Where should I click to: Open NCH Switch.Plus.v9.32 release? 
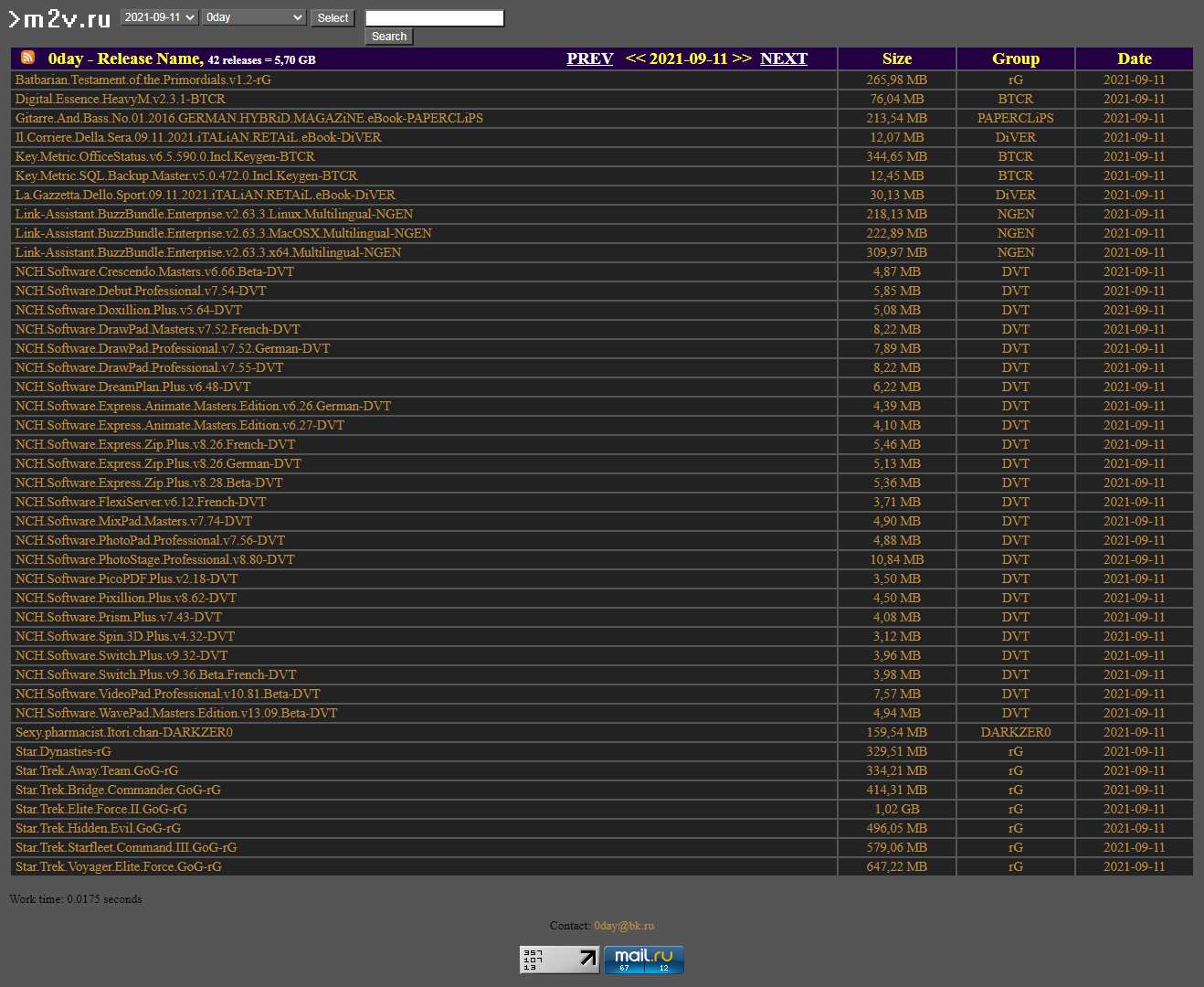pos(121,655)
